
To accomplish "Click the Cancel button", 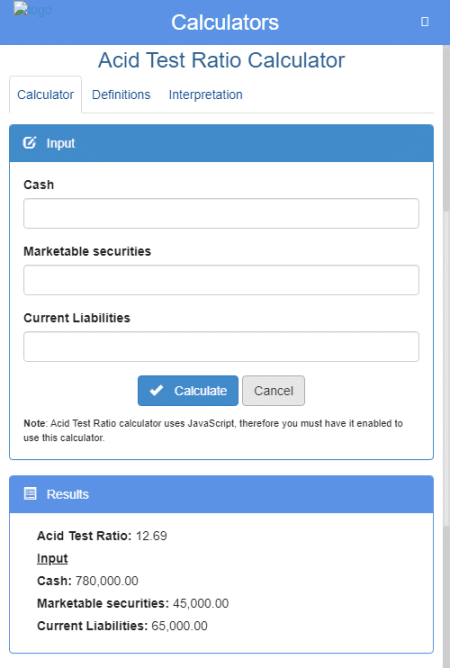I will click(x=274, y=390).
